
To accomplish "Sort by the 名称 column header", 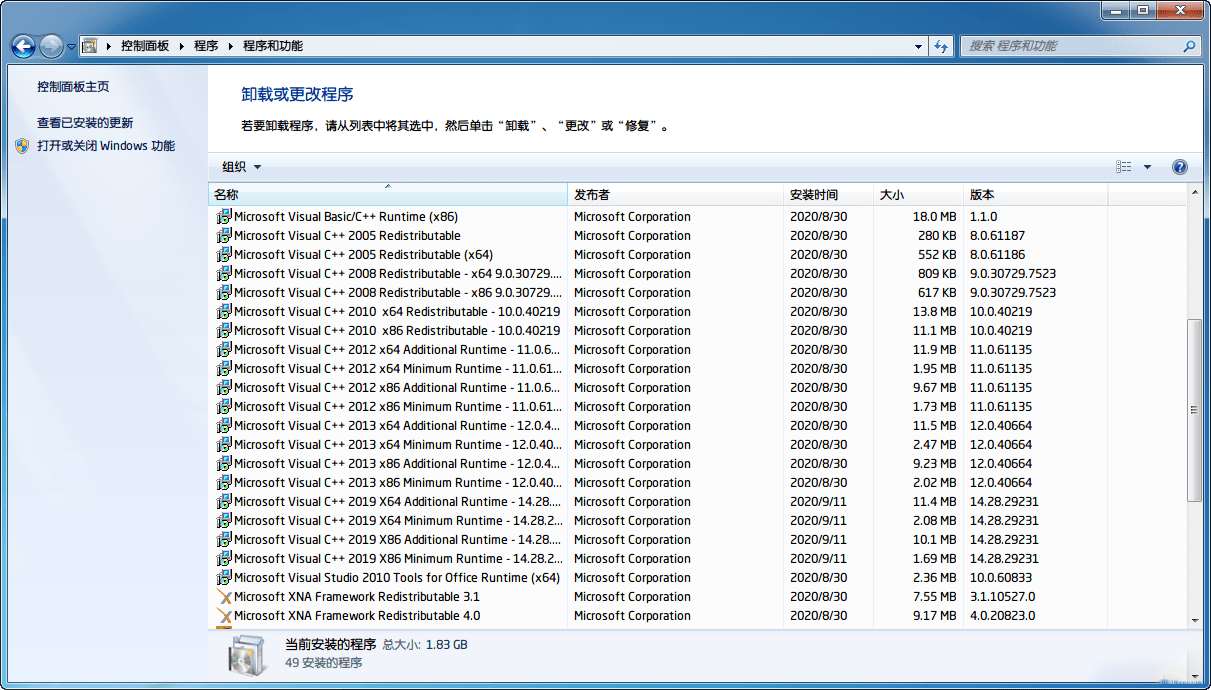I will 388,195.
